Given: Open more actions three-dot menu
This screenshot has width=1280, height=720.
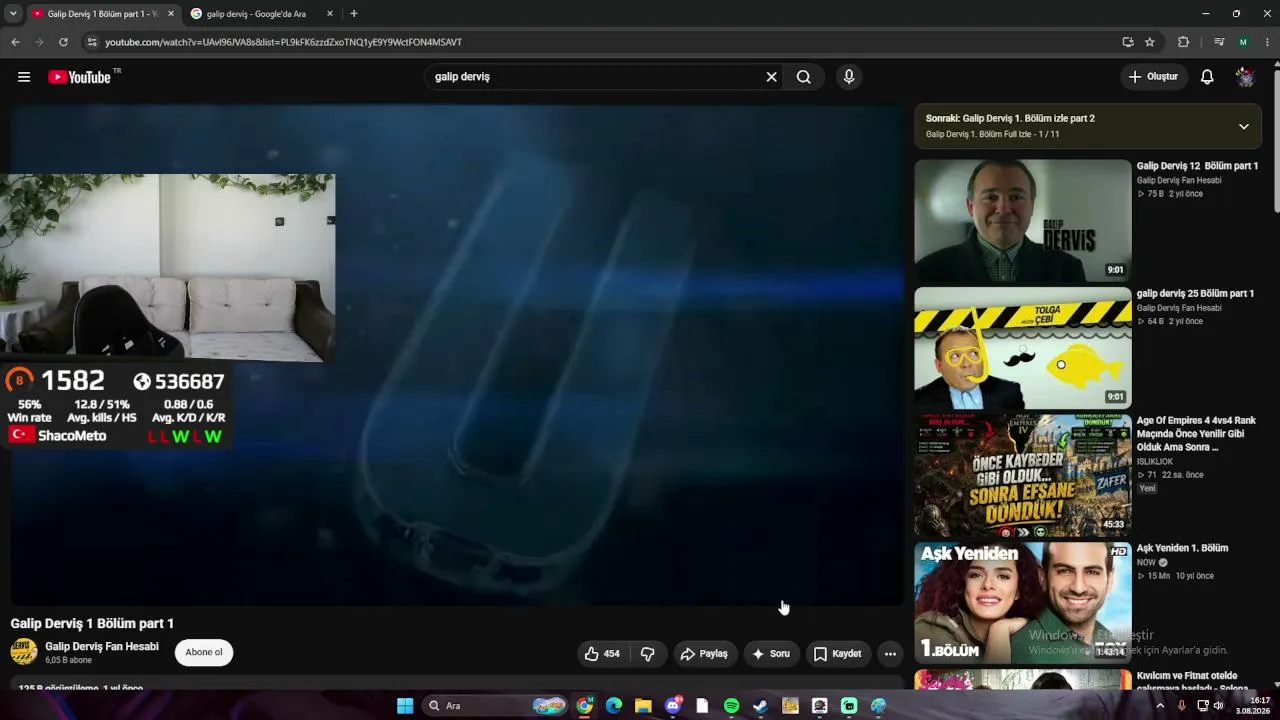Looking at the screenshot, I should point(890,654).
